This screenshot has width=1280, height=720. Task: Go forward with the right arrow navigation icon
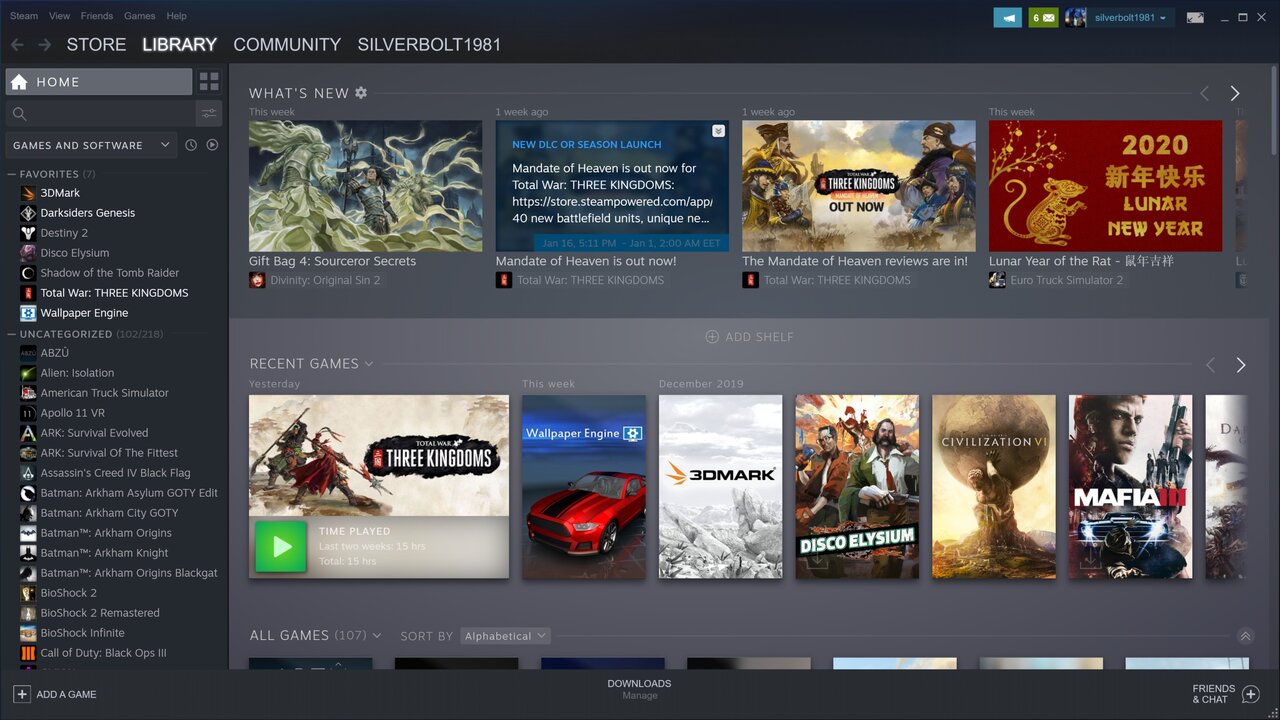click(44, 45)
